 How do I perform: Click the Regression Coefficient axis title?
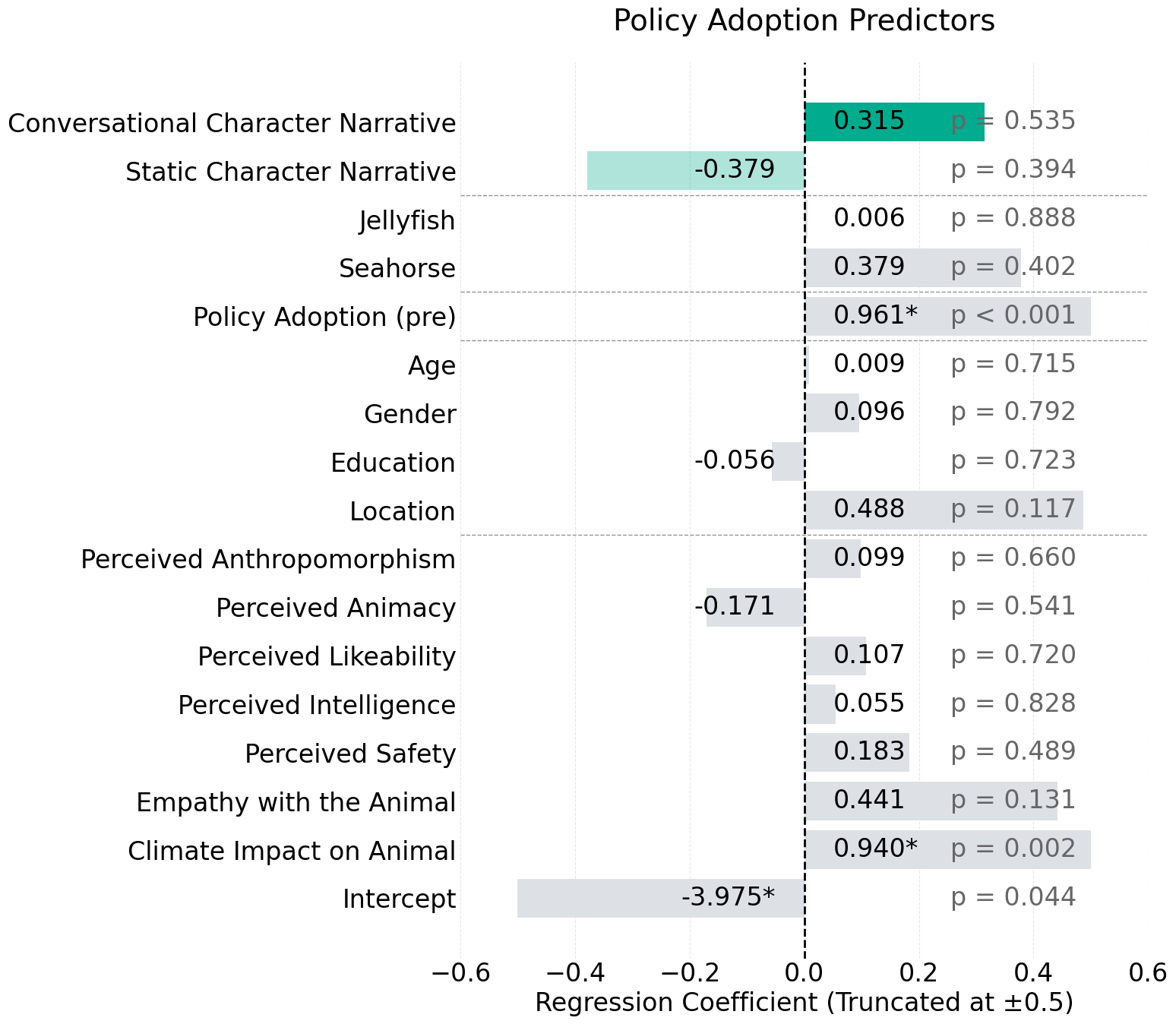coord(804,1002)
